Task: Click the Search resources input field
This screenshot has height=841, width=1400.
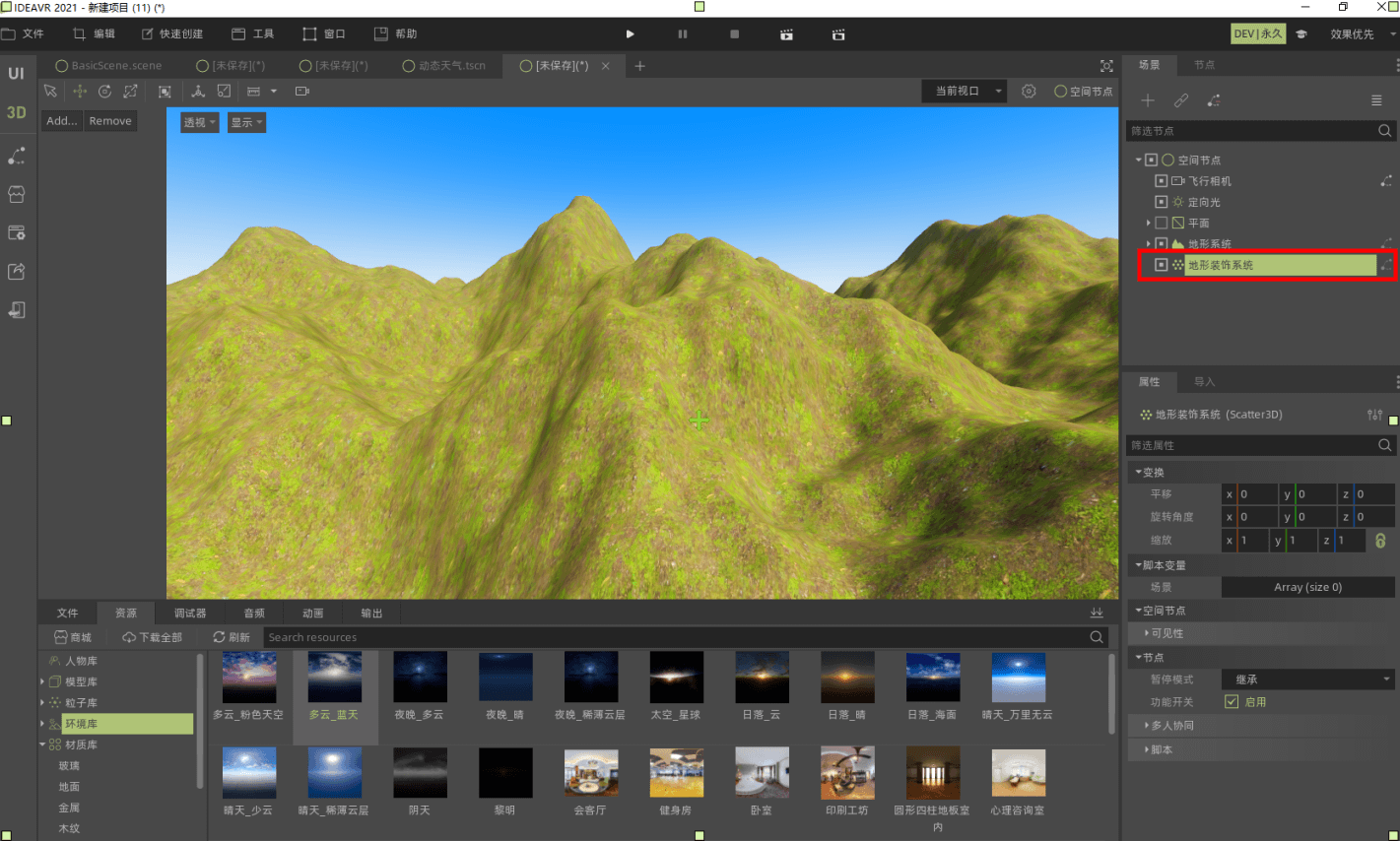Action: [x=687, y=637]
